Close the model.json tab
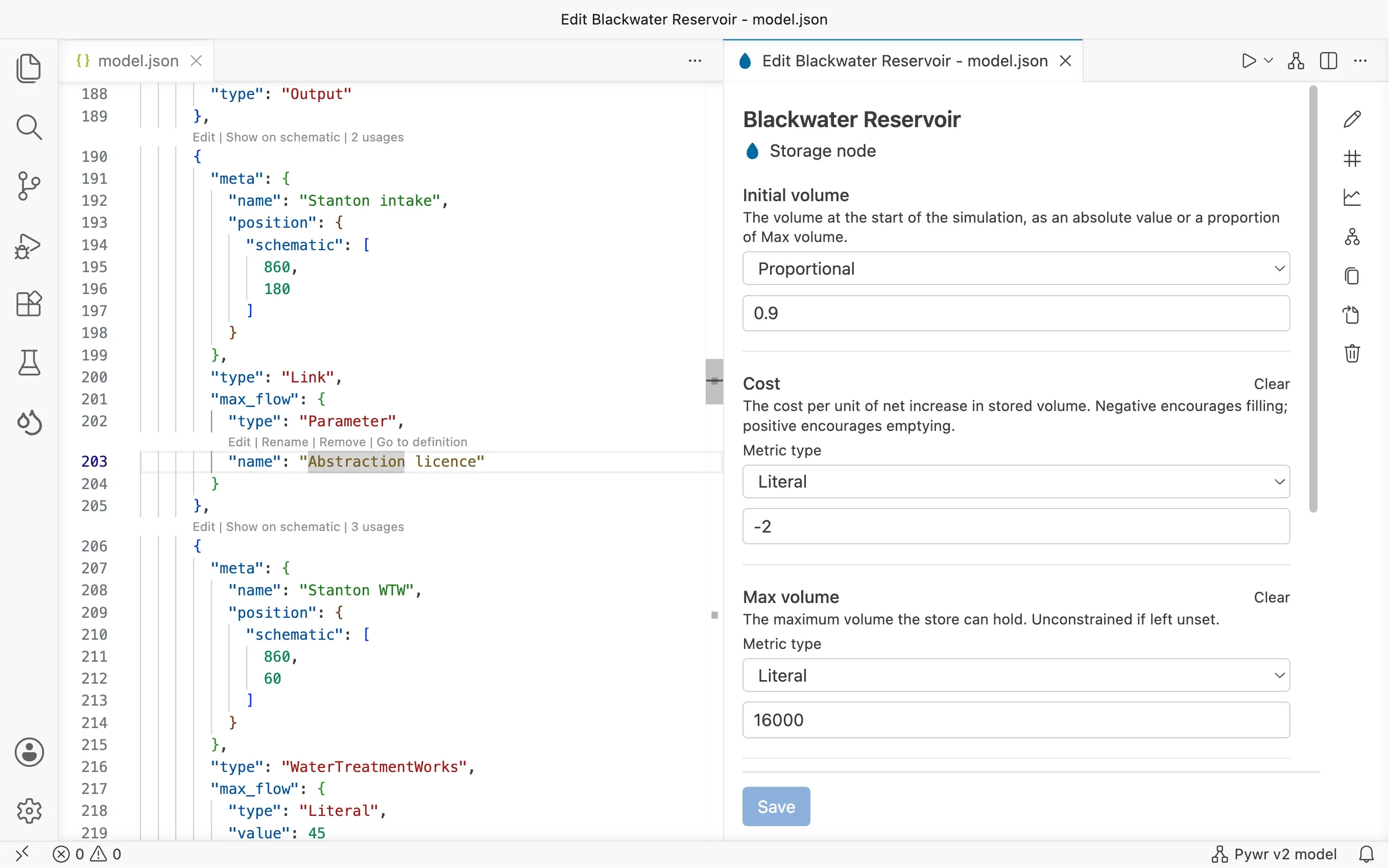Image resolution: width=1389 pixels, height=868 pixels. pyautogui.click(x=196, y=61)
